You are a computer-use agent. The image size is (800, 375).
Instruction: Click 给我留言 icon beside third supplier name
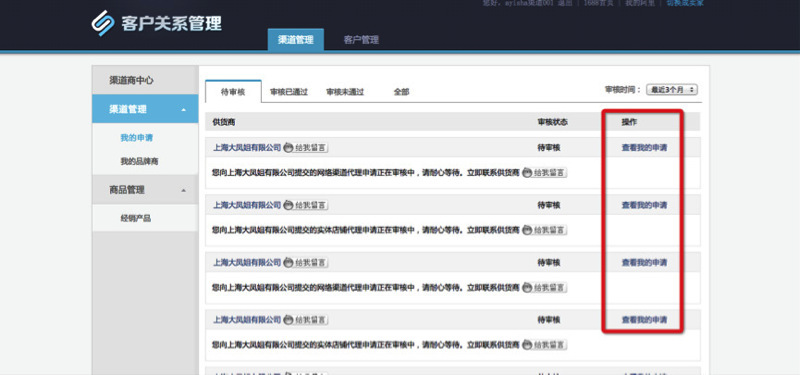306,263
